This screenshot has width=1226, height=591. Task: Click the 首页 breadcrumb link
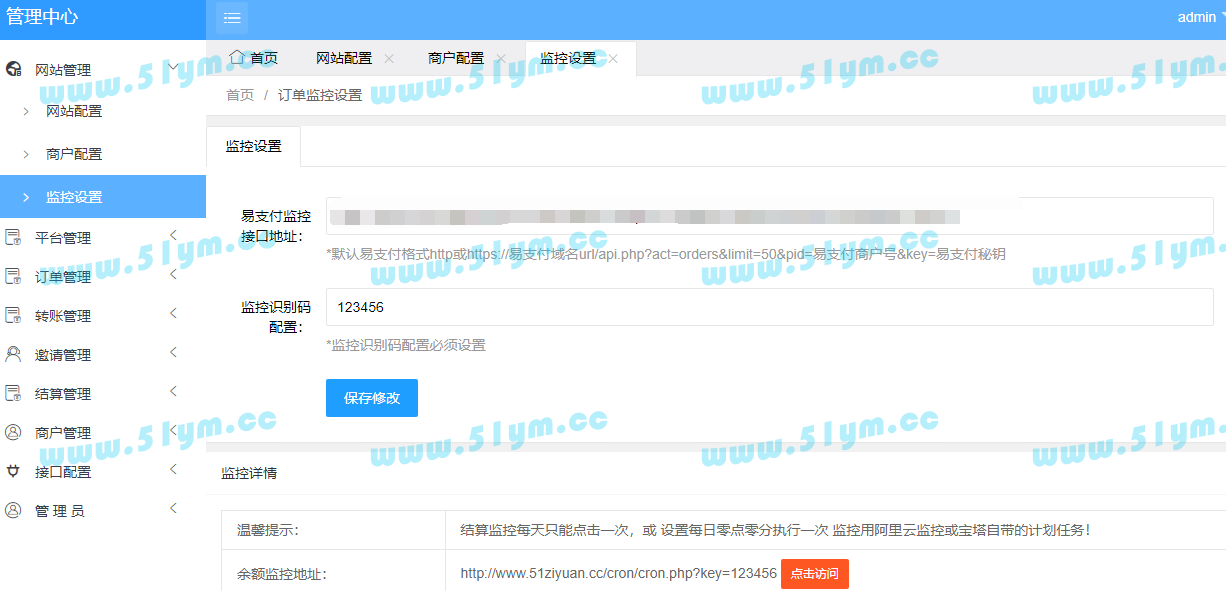point(240,95)
